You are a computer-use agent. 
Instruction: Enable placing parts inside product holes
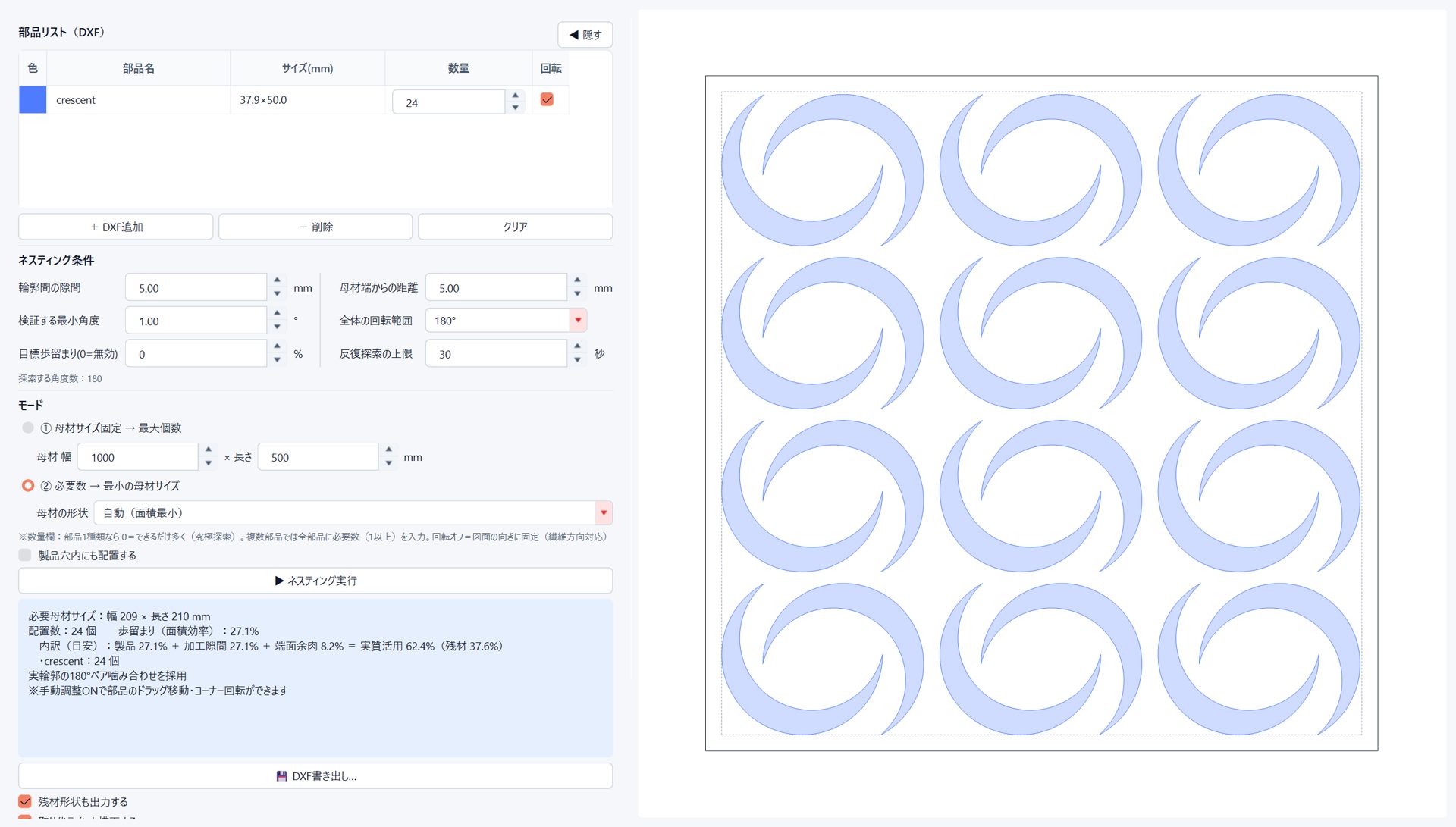click(25, 555)
